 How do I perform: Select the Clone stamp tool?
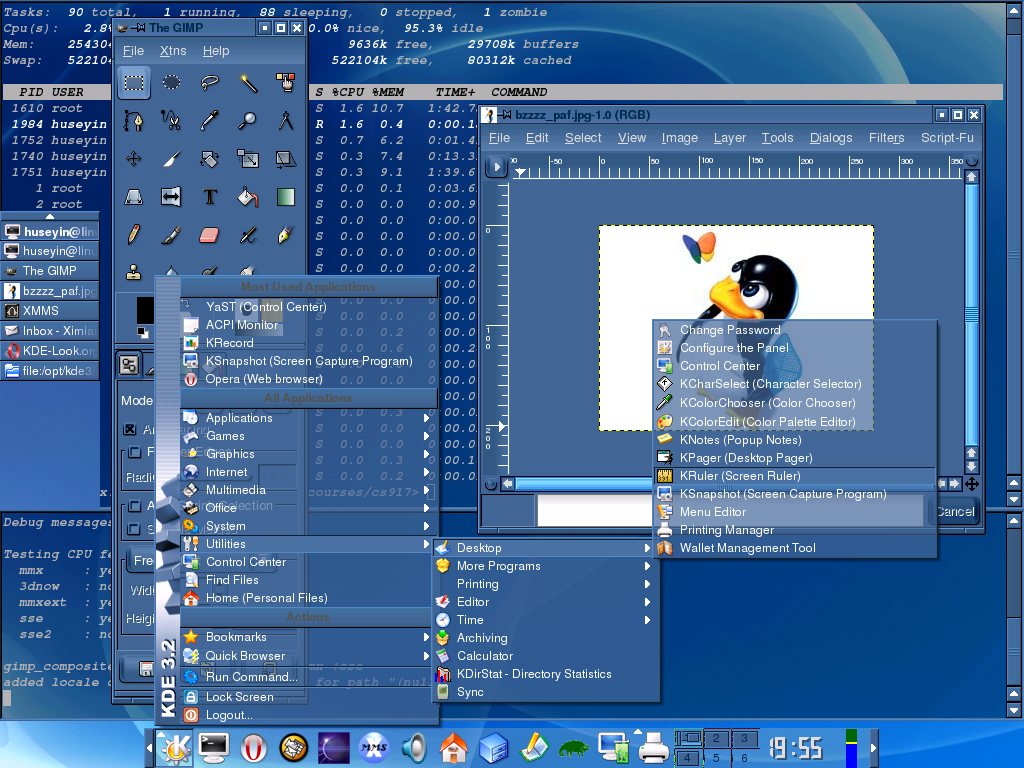pos(134,271)
